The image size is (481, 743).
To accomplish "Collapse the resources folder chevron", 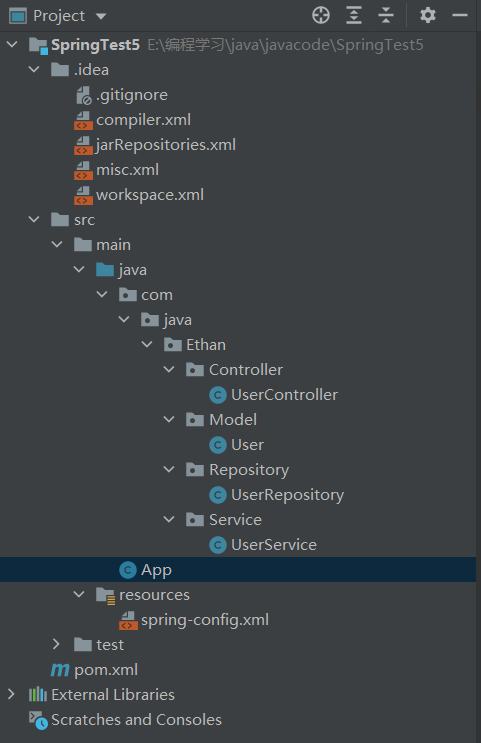I will (79, 594).
